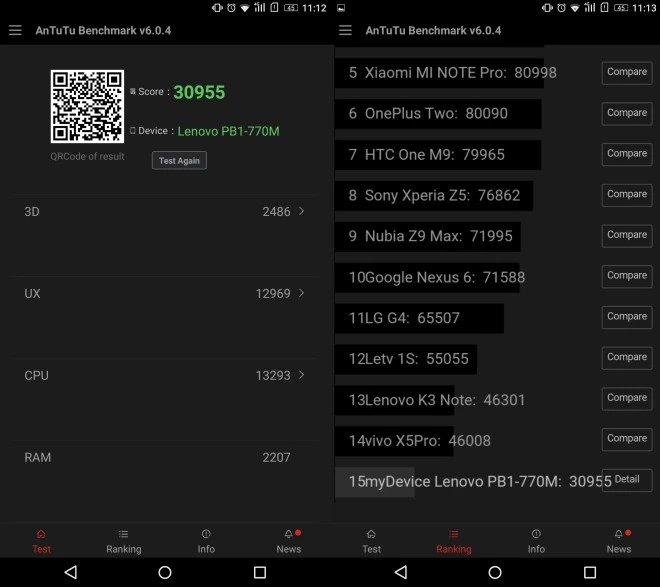Select Nubia Z9 Max: 71995 entry
The height and width of the screenshot is (587, 660).
pos(431,236)
